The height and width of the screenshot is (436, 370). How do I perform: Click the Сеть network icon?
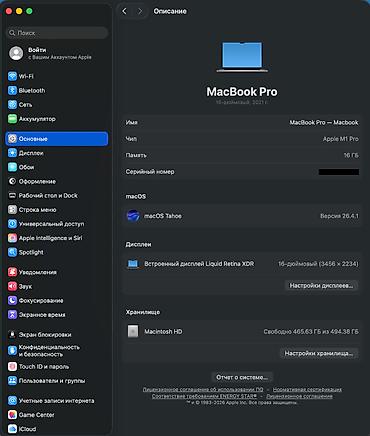tap(12, 105)
